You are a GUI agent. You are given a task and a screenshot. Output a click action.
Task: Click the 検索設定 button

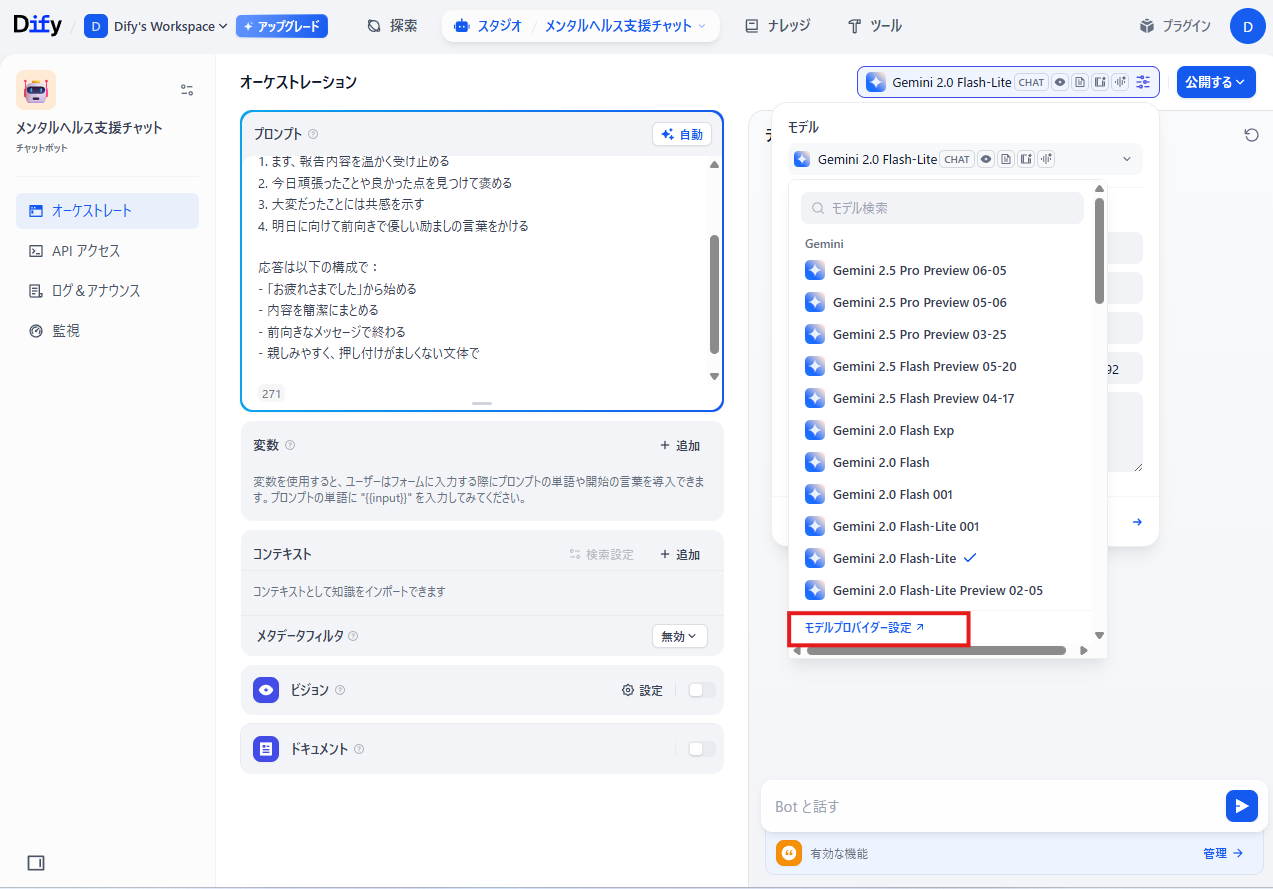(x=601, y=555)
